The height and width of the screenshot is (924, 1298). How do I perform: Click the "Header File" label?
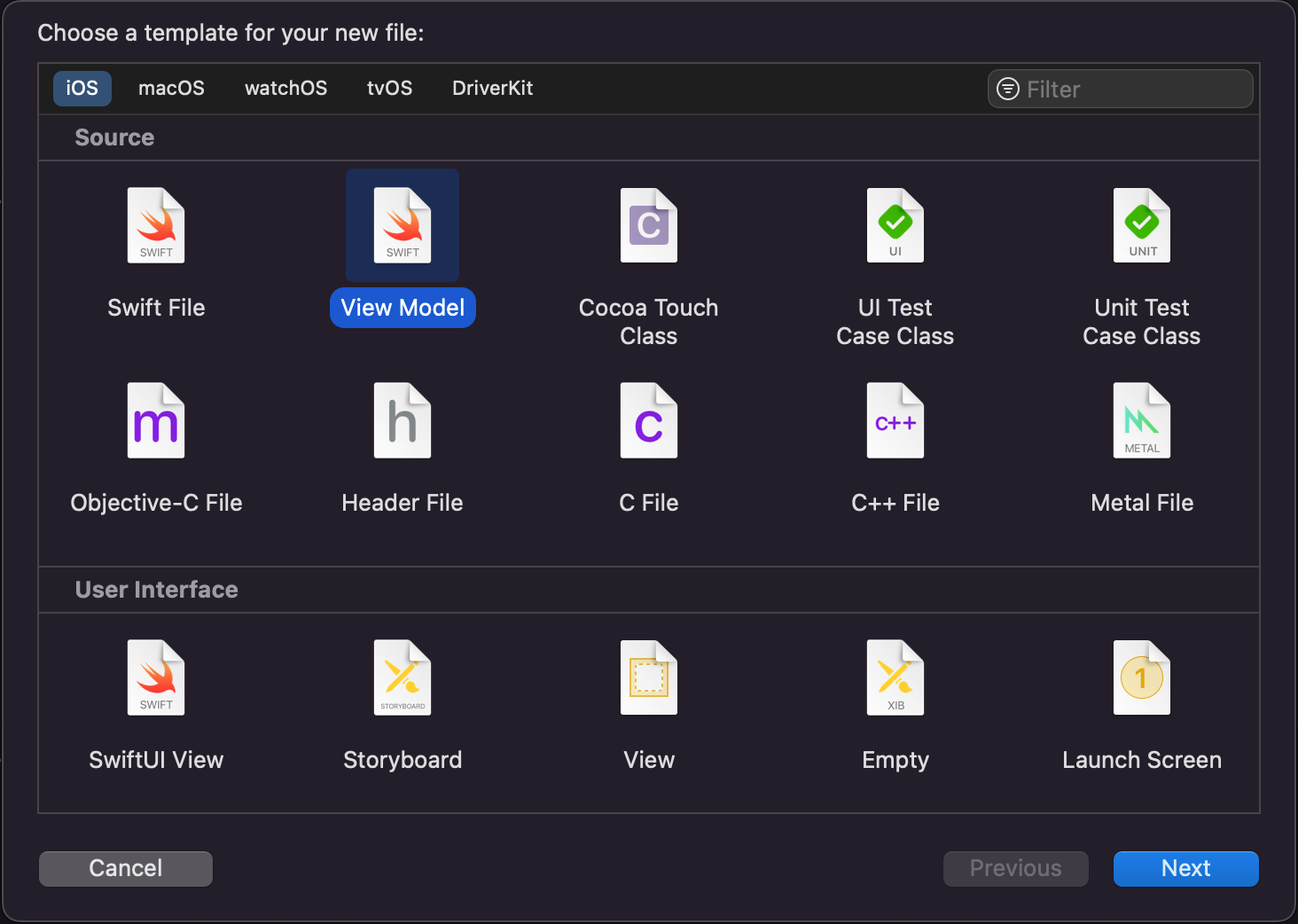pos(403,503)
